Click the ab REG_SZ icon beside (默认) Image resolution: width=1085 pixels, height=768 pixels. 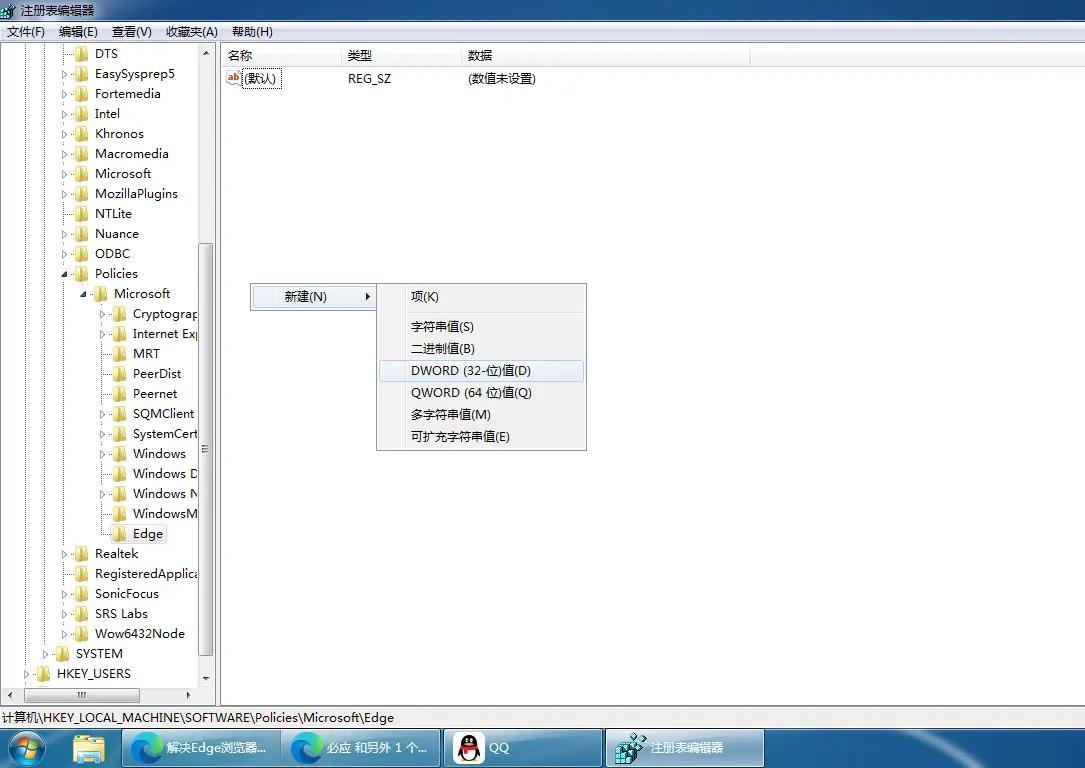[x=231, y=78]
